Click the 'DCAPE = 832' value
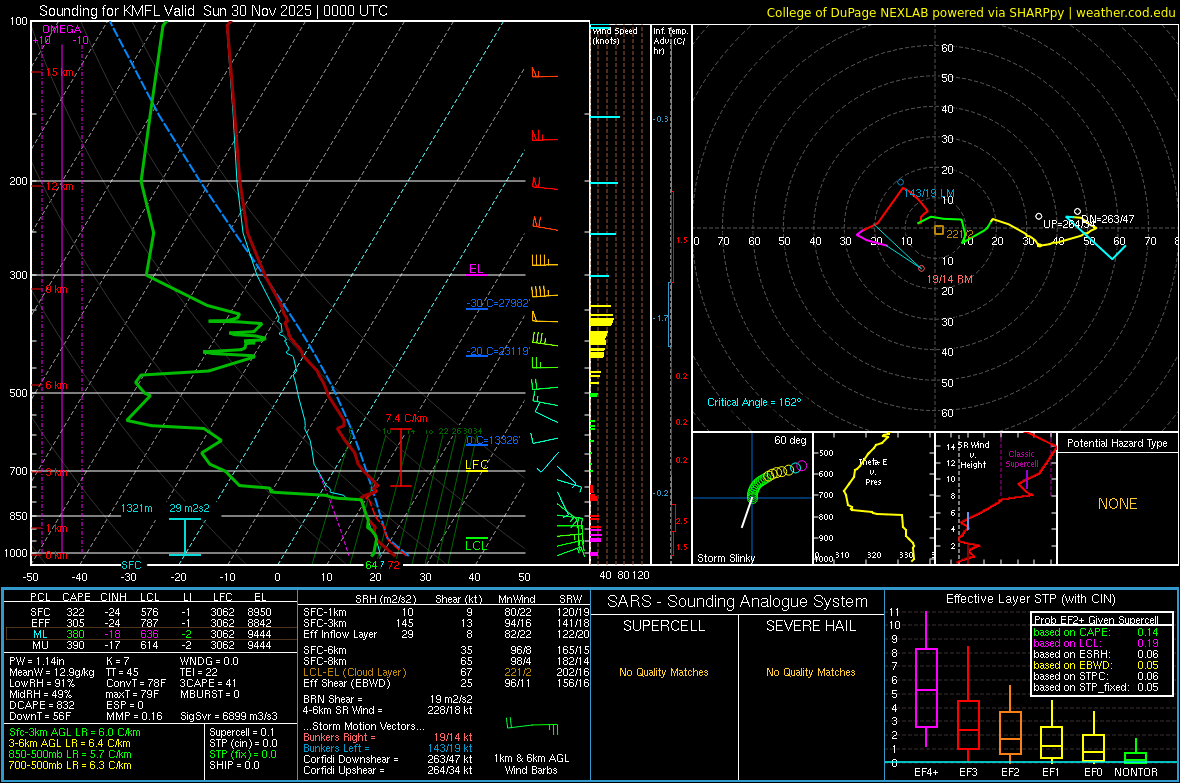 coord(41,705)
